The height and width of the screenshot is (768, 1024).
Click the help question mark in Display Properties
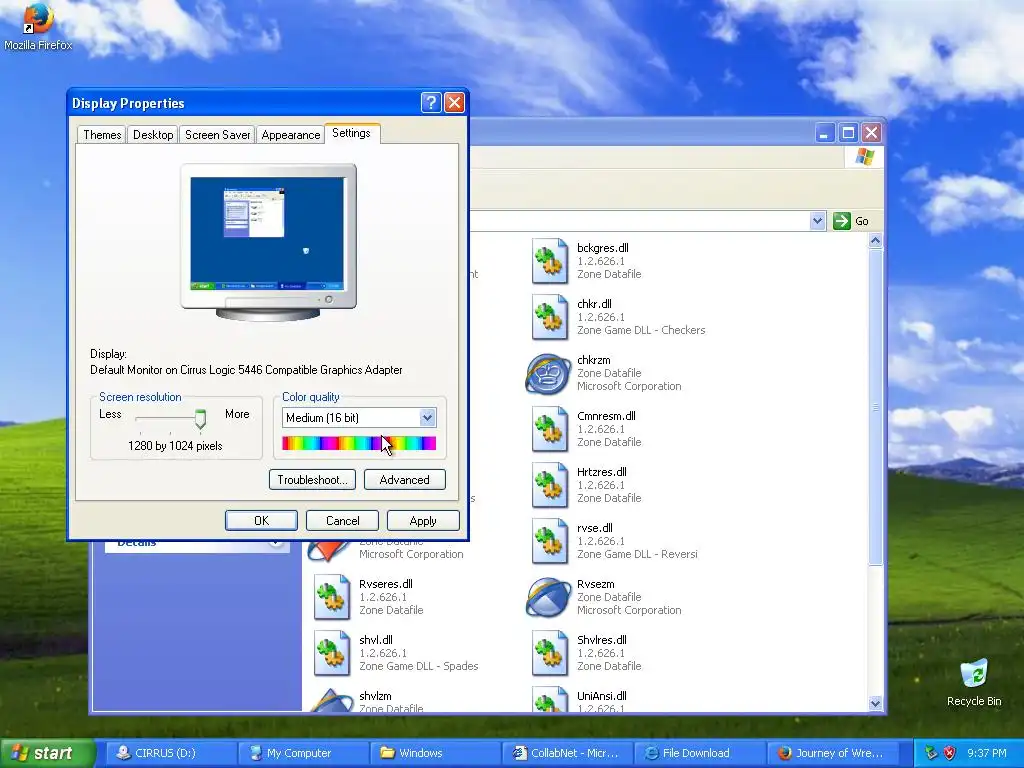(431, 103)
